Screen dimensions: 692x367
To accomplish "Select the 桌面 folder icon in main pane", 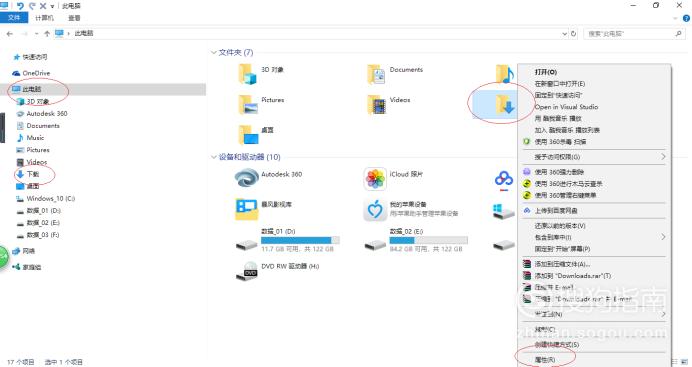I will coord(248,134).
